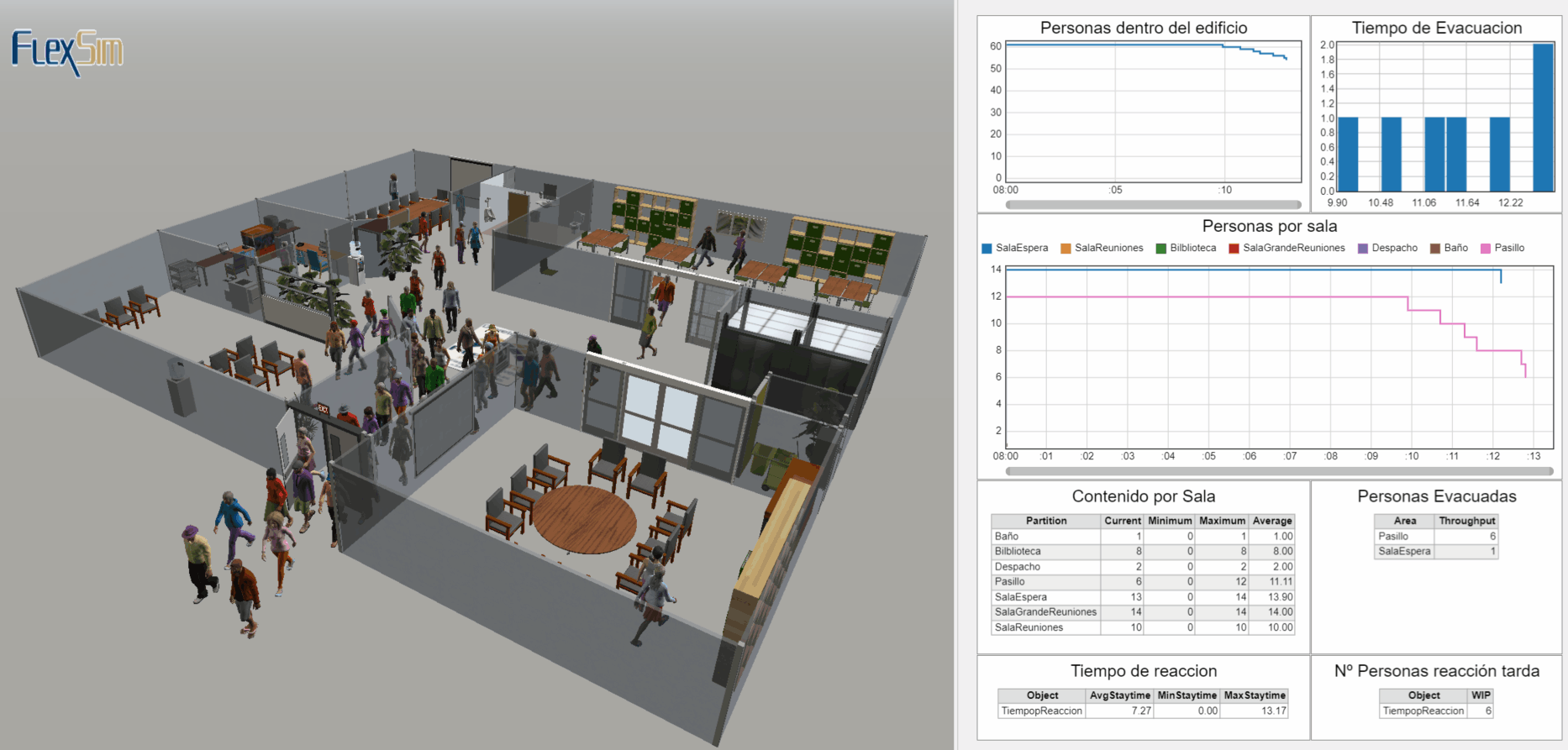Viewport: 1568px width, 750px height.
Task: Select the green Biblioteca legend marker
Action: coord(1160,249)
